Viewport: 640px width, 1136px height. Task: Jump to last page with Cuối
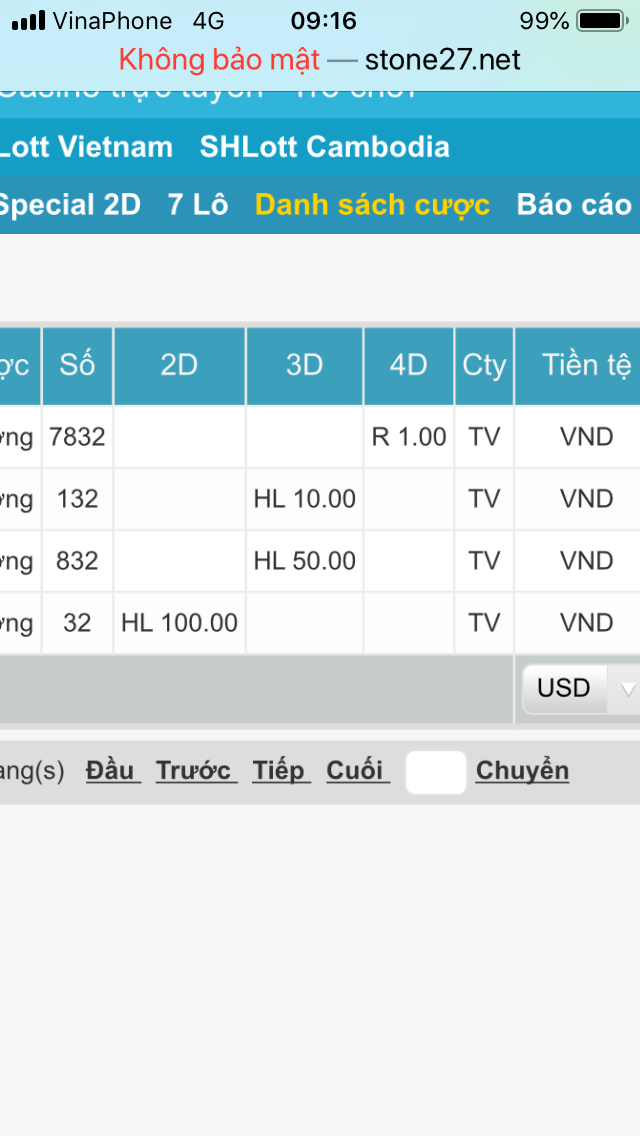tap(357, 771)
